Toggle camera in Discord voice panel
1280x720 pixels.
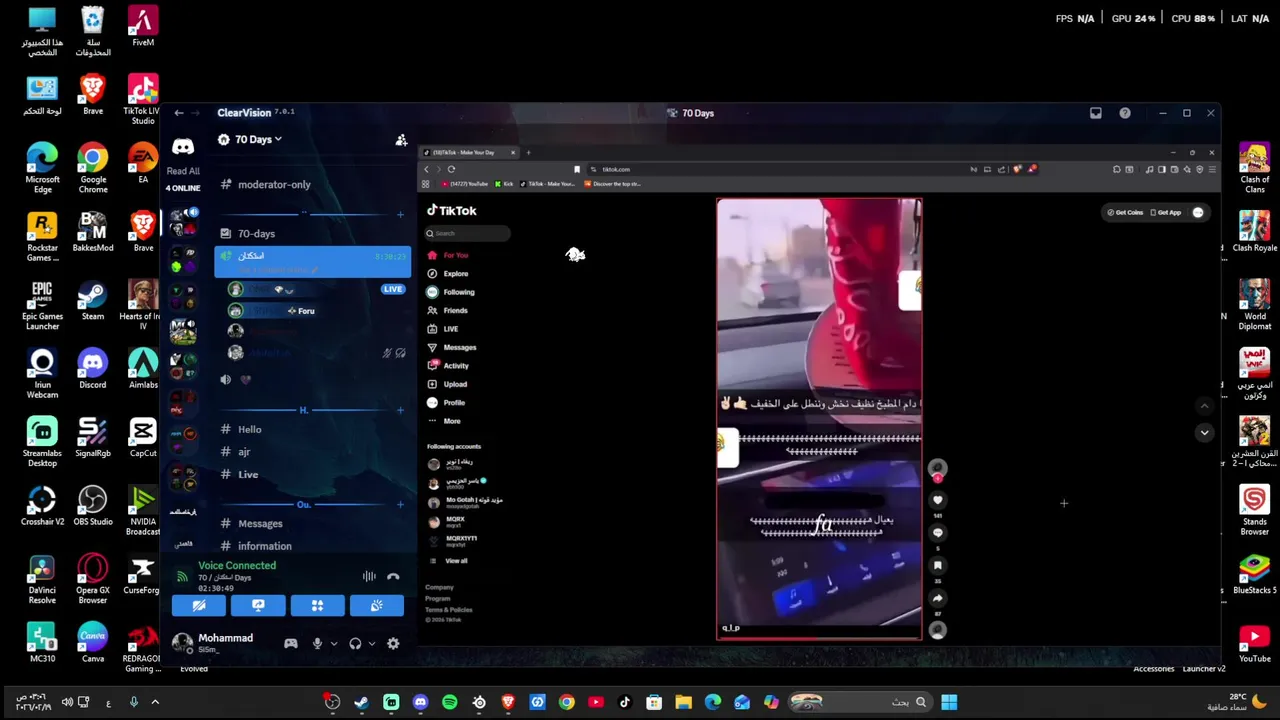click(x=199, y=605)
